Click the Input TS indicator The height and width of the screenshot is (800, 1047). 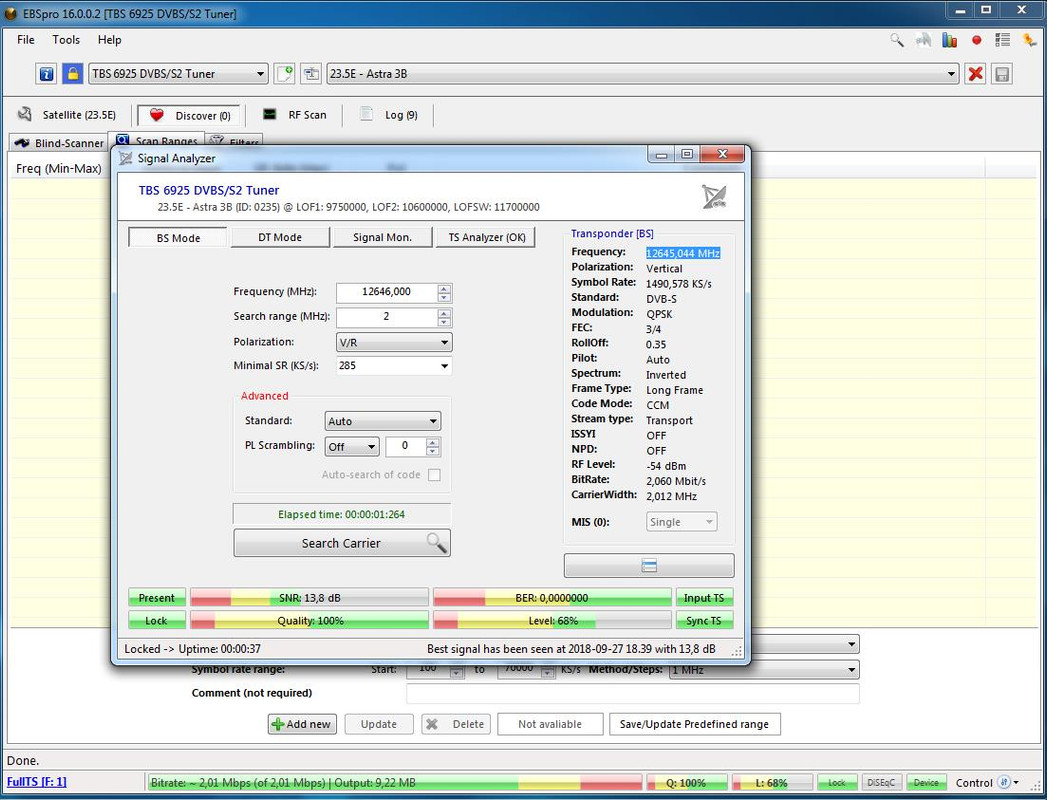[x=704, y=598]
